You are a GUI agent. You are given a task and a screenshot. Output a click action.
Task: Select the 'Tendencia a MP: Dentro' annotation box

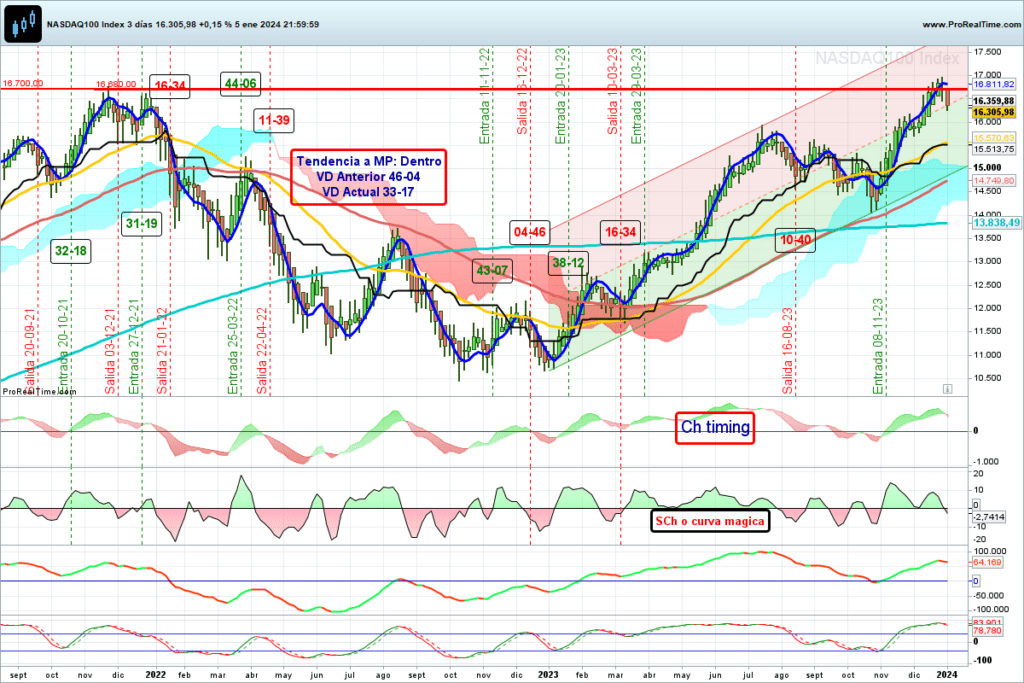point(368,176)
